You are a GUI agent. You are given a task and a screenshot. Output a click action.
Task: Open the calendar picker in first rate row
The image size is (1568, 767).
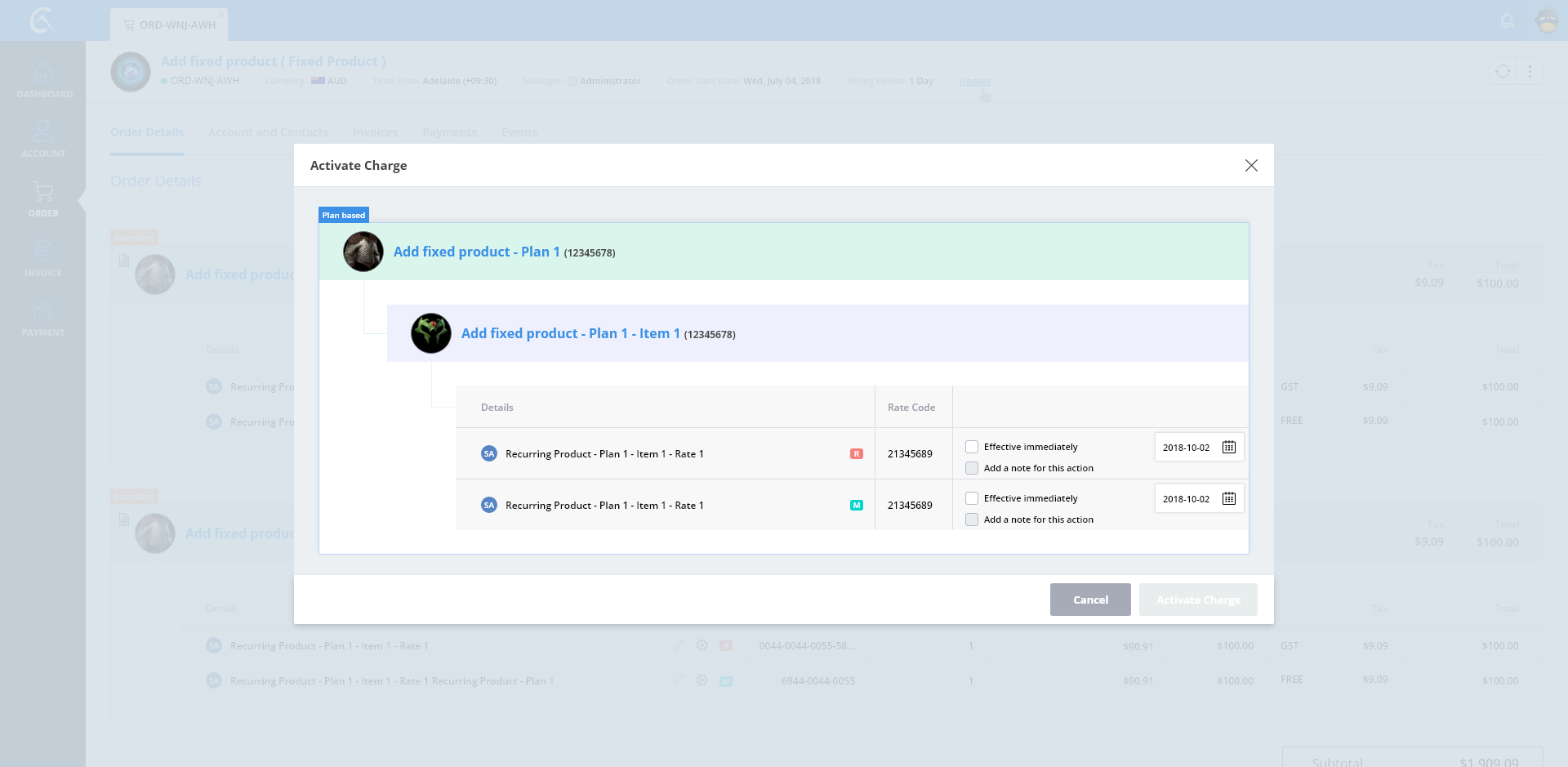(1228, 447)
